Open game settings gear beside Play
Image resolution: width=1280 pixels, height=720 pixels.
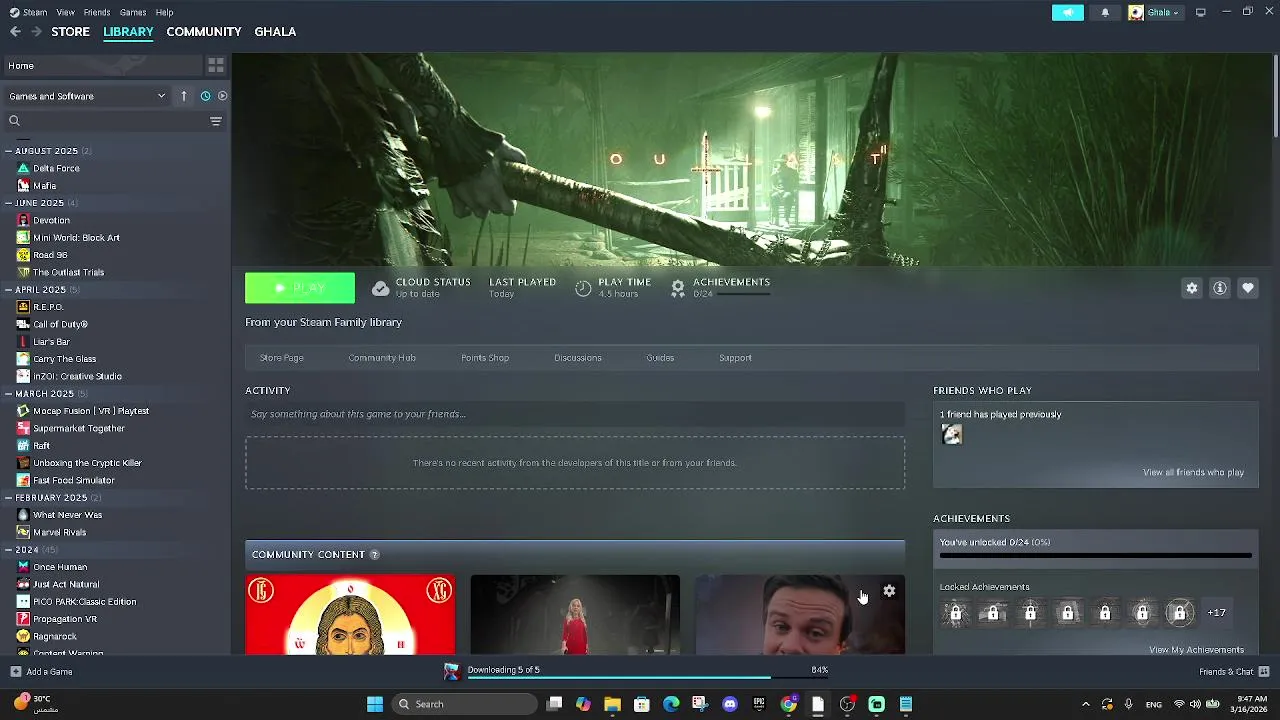1191,288
